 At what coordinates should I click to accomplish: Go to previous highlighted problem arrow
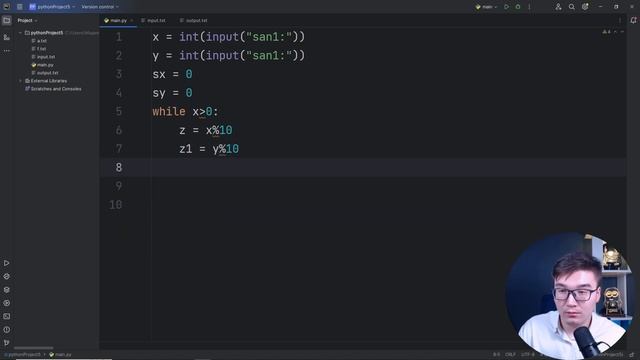pyautogui.click(x=616, y=32)
